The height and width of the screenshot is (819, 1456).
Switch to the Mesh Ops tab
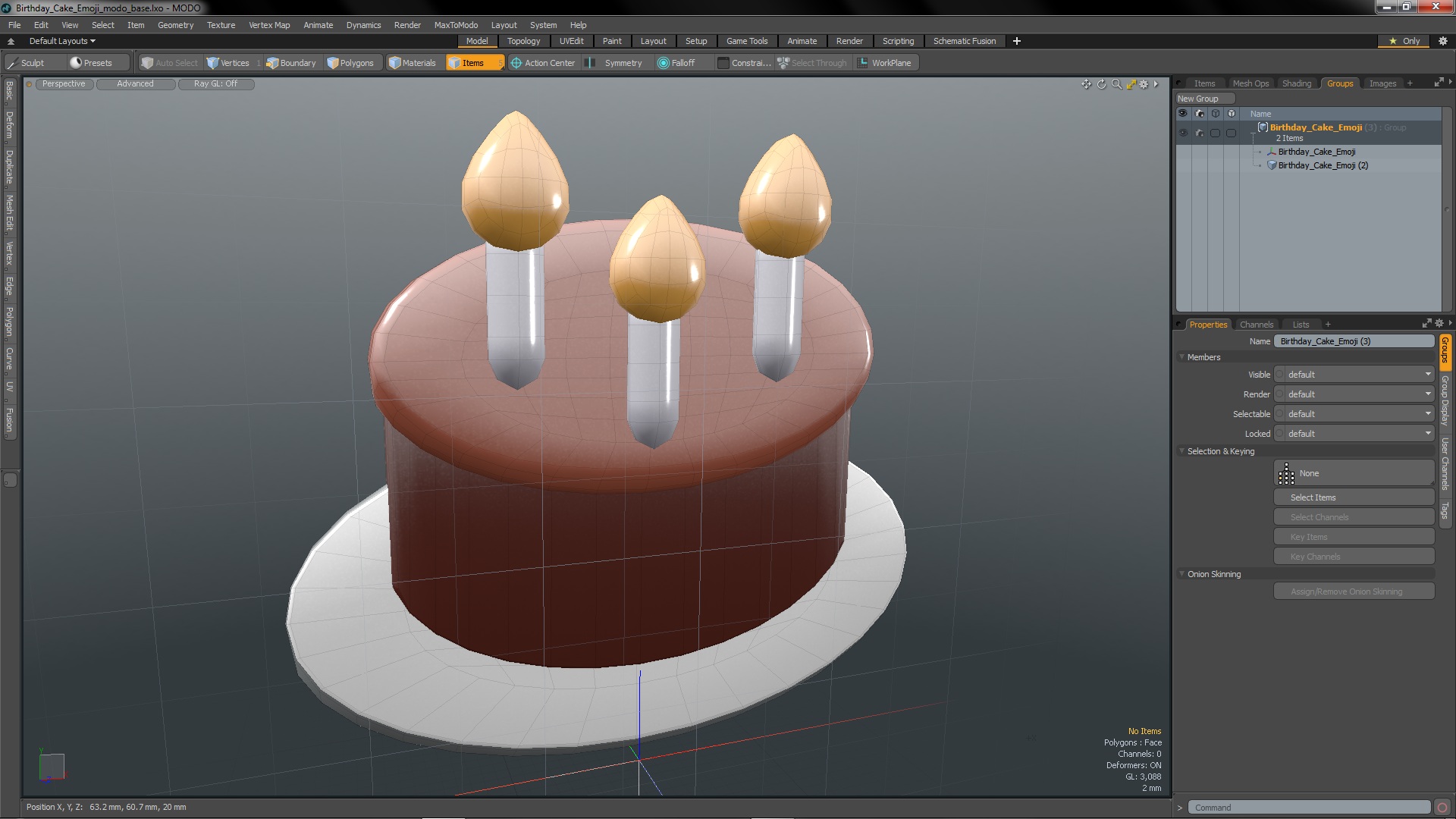click(x=1250, y=83)
